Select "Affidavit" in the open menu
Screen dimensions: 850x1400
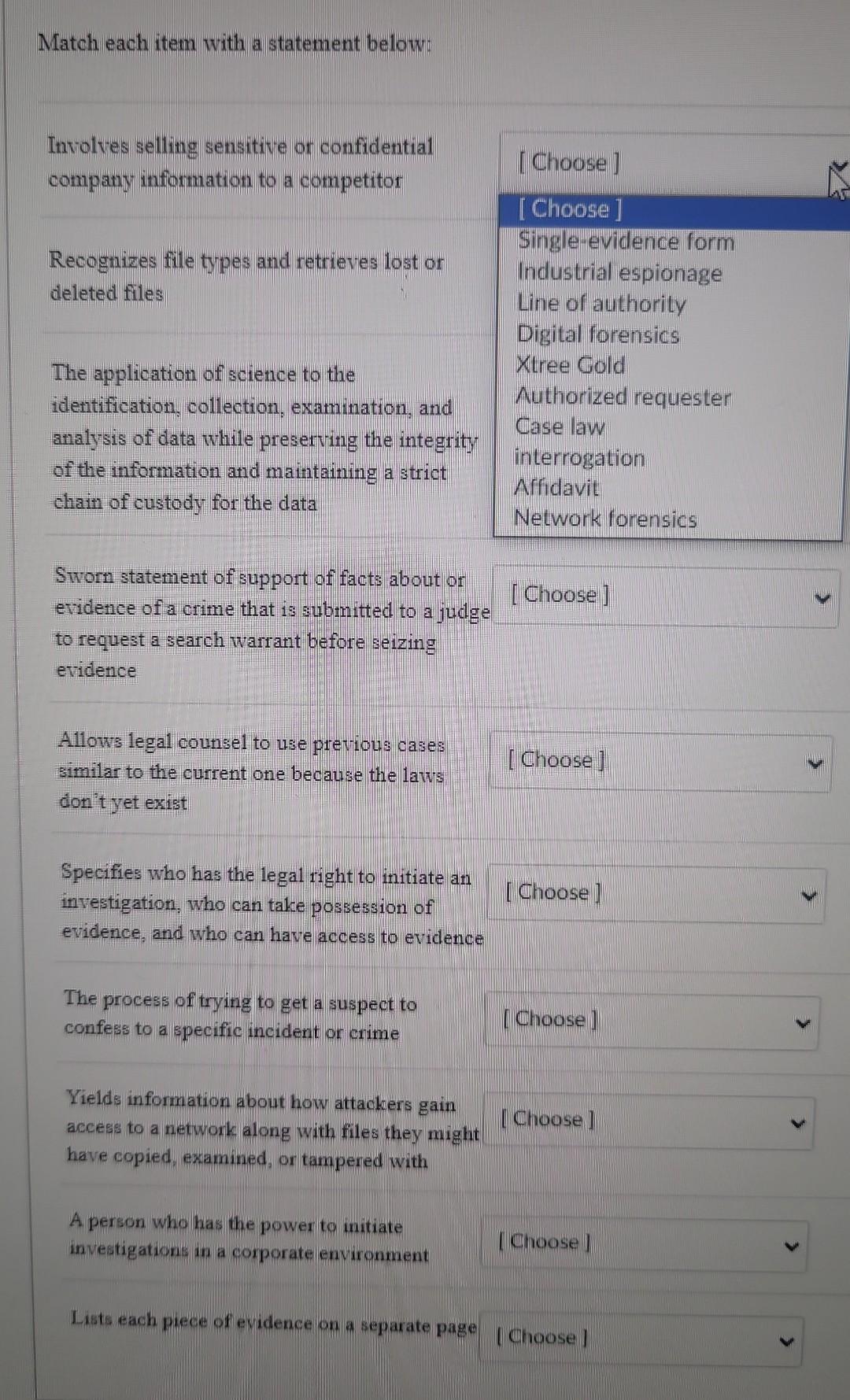557,488
